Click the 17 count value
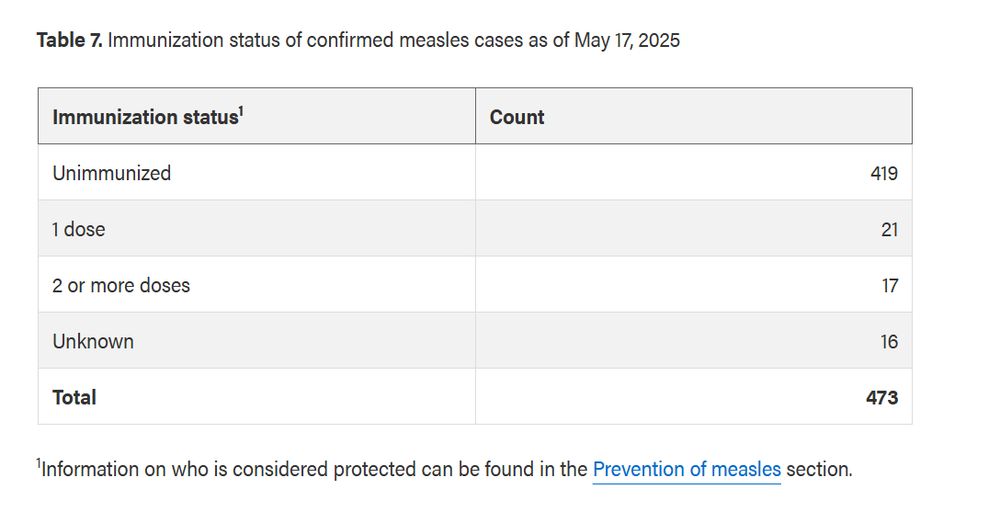The width and height of the screenshot is (1000, 524). 890,286
